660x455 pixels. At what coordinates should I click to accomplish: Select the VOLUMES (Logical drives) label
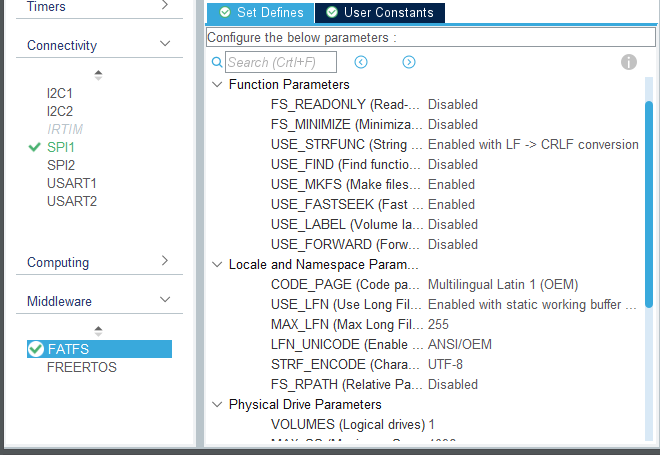348,424
